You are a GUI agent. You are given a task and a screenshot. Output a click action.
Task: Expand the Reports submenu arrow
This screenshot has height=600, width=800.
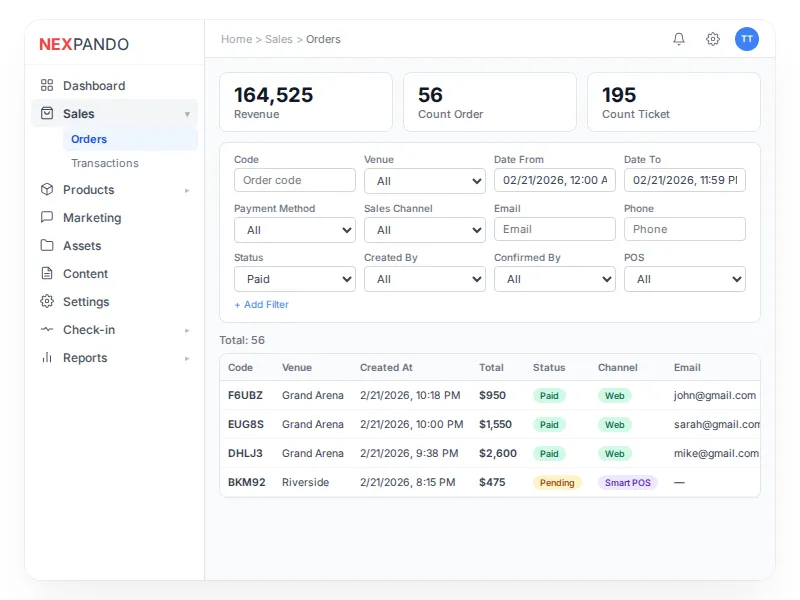tap(187, 359)
